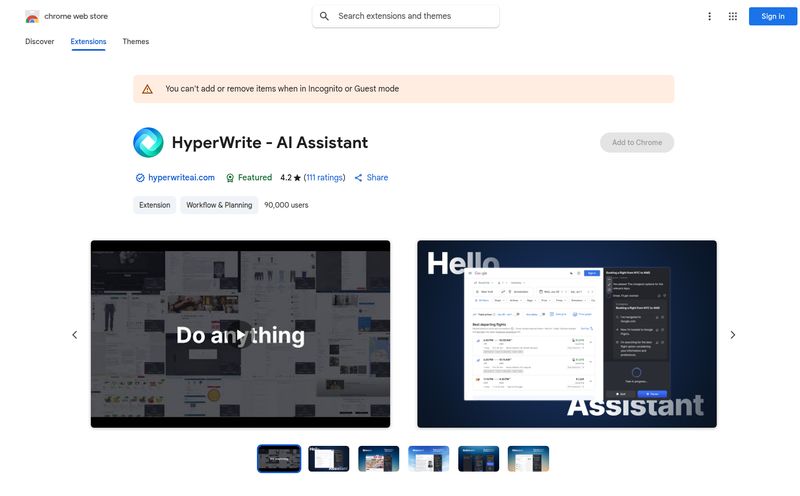Open the 'Hello Assistant' screenshot slide
The image size is (800, 496).
pyautogui.click(x=567, y=334)
